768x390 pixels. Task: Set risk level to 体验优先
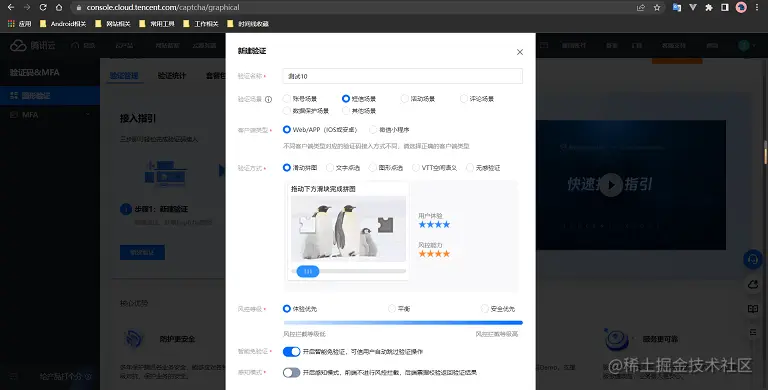[x=287, y=309]
